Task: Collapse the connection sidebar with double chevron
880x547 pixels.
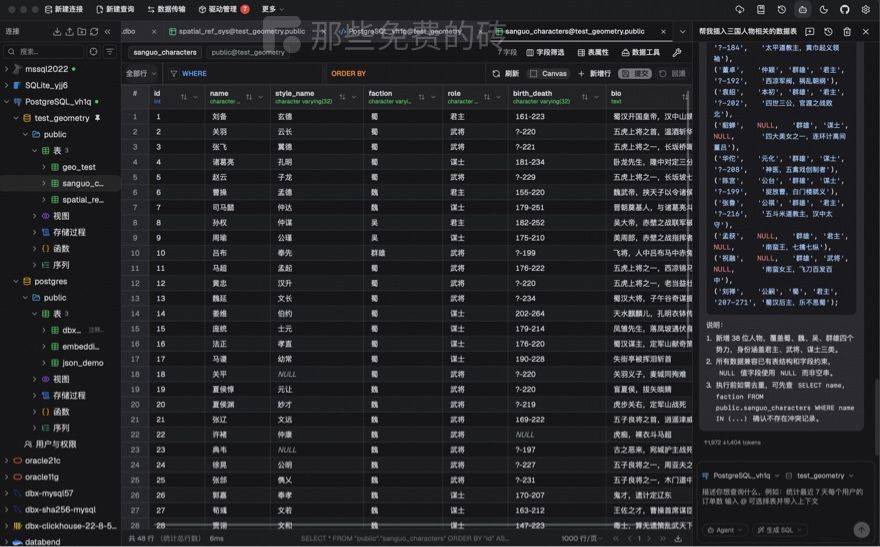Action: pyautogui.click(x=107, y=31)
